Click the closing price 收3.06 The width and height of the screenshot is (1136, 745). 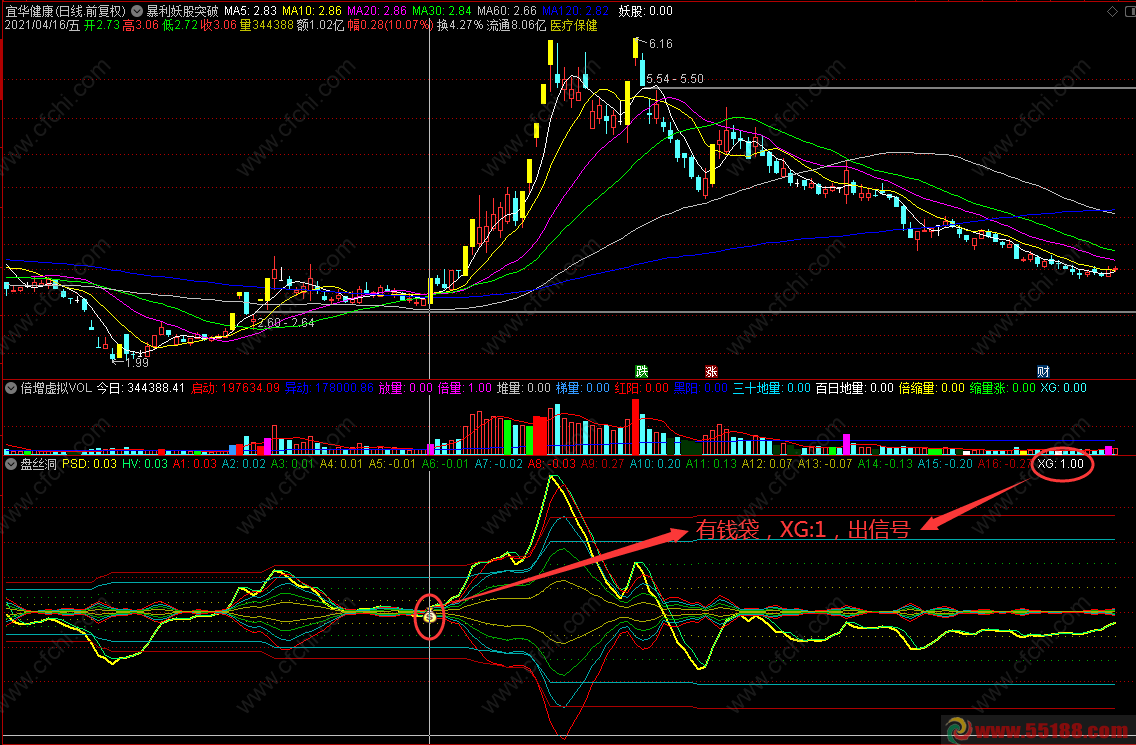pyautogui.click(x=219, y=25)
